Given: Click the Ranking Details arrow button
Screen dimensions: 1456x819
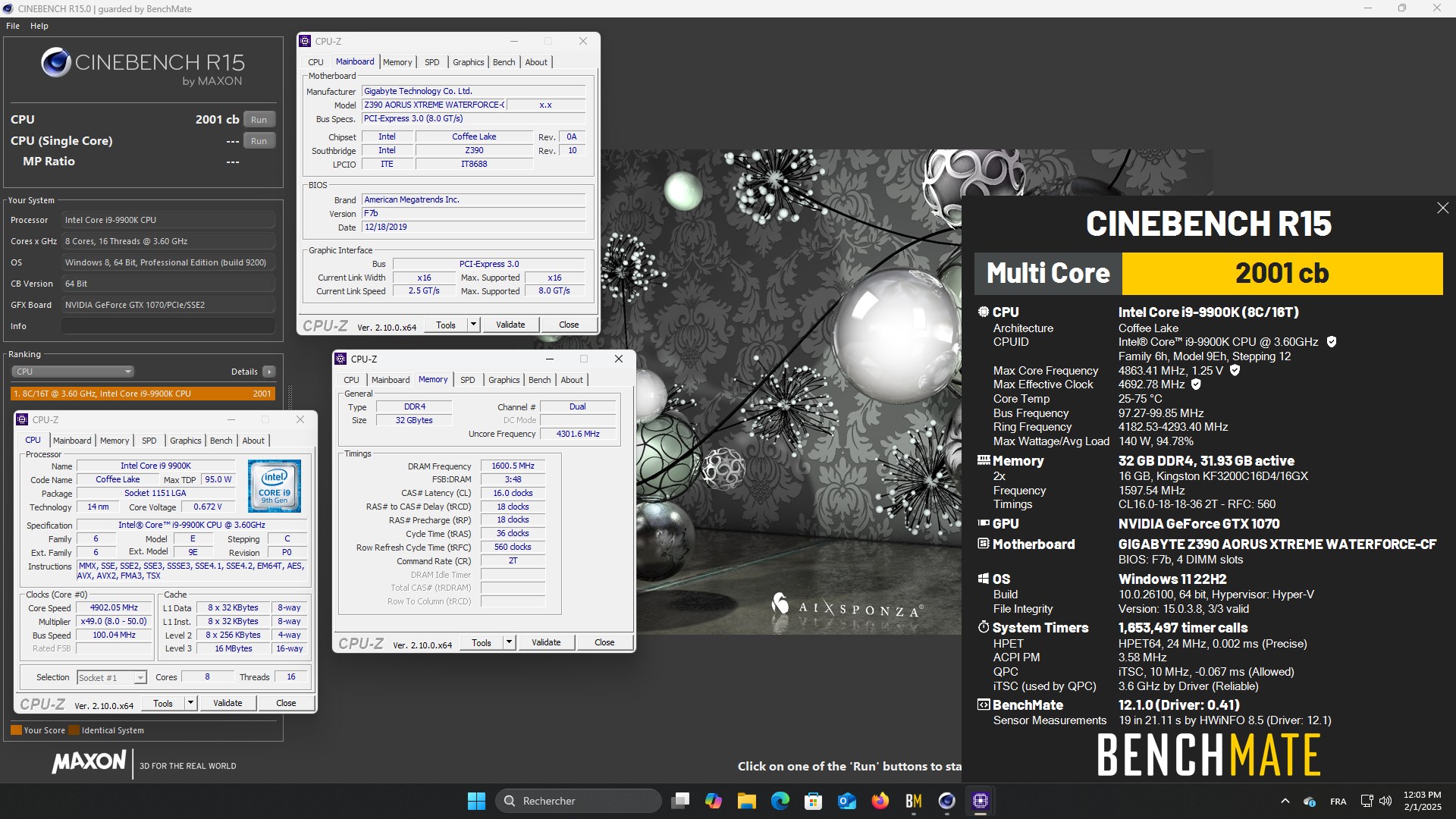Looking at the screenshot, I should pyautogui.click(x=268, y=372).
